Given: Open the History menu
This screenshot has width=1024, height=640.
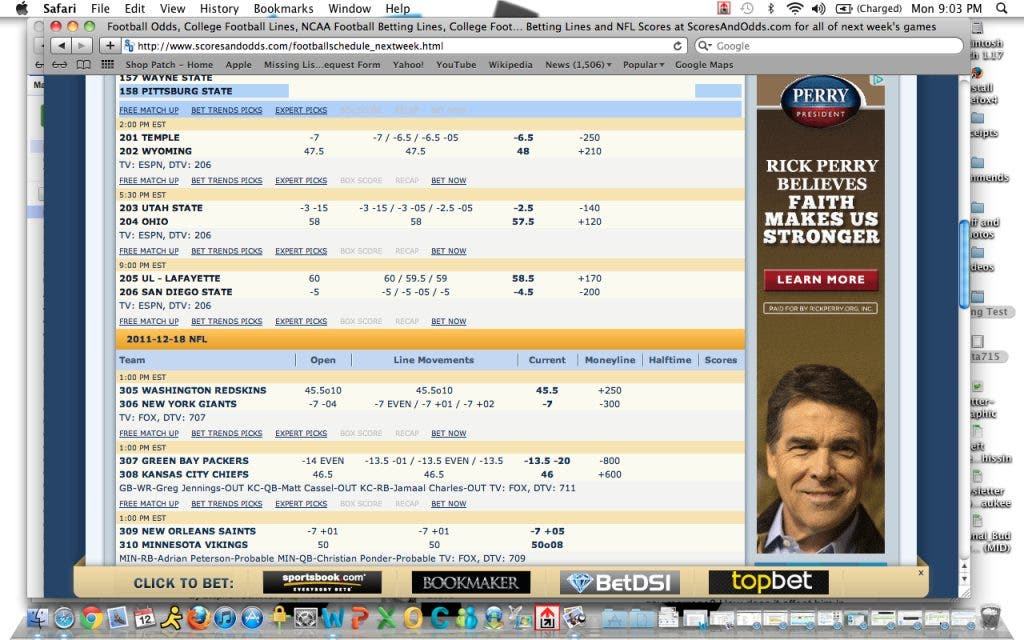Looking at the screenshot, I should tap(219, 8).
